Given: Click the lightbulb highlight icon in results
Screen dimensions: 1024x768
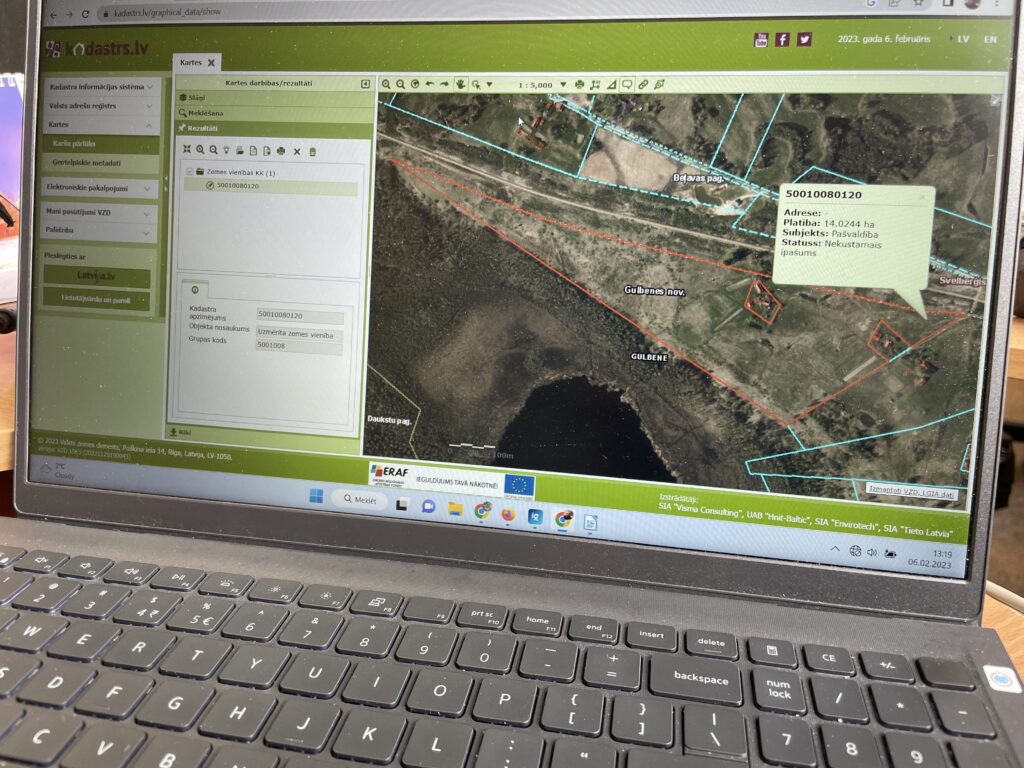Looking at the screenshot, I should tap(227, 150).
